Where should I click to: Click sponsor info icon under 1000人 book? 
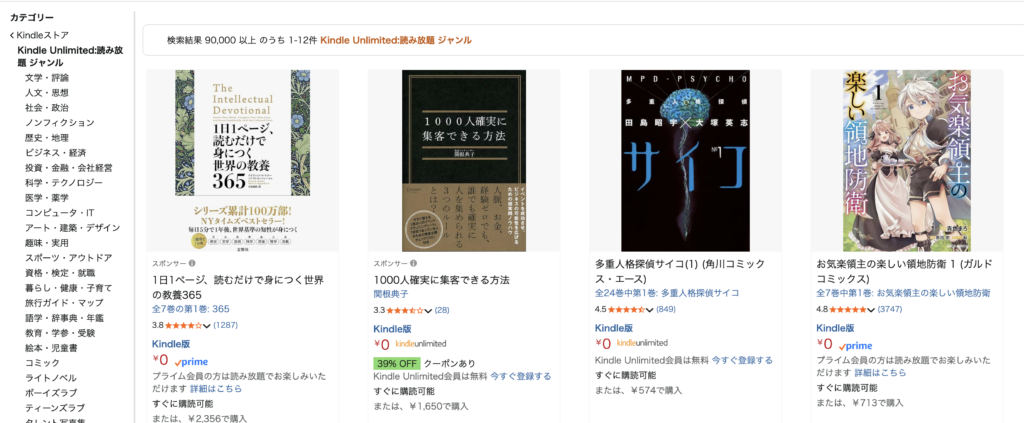(x=413, y=264)
